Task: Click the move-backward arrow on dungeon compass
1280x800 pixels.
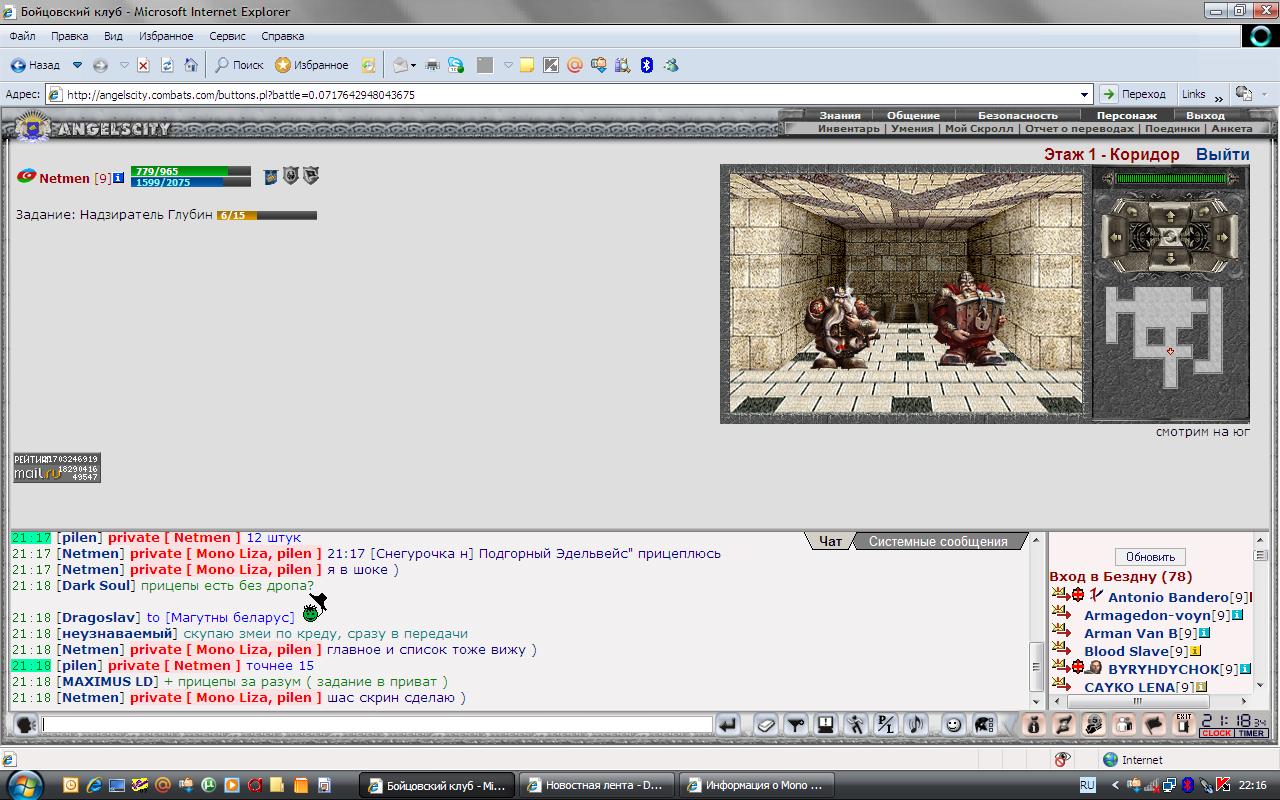Action: (x=1170, y=259)
